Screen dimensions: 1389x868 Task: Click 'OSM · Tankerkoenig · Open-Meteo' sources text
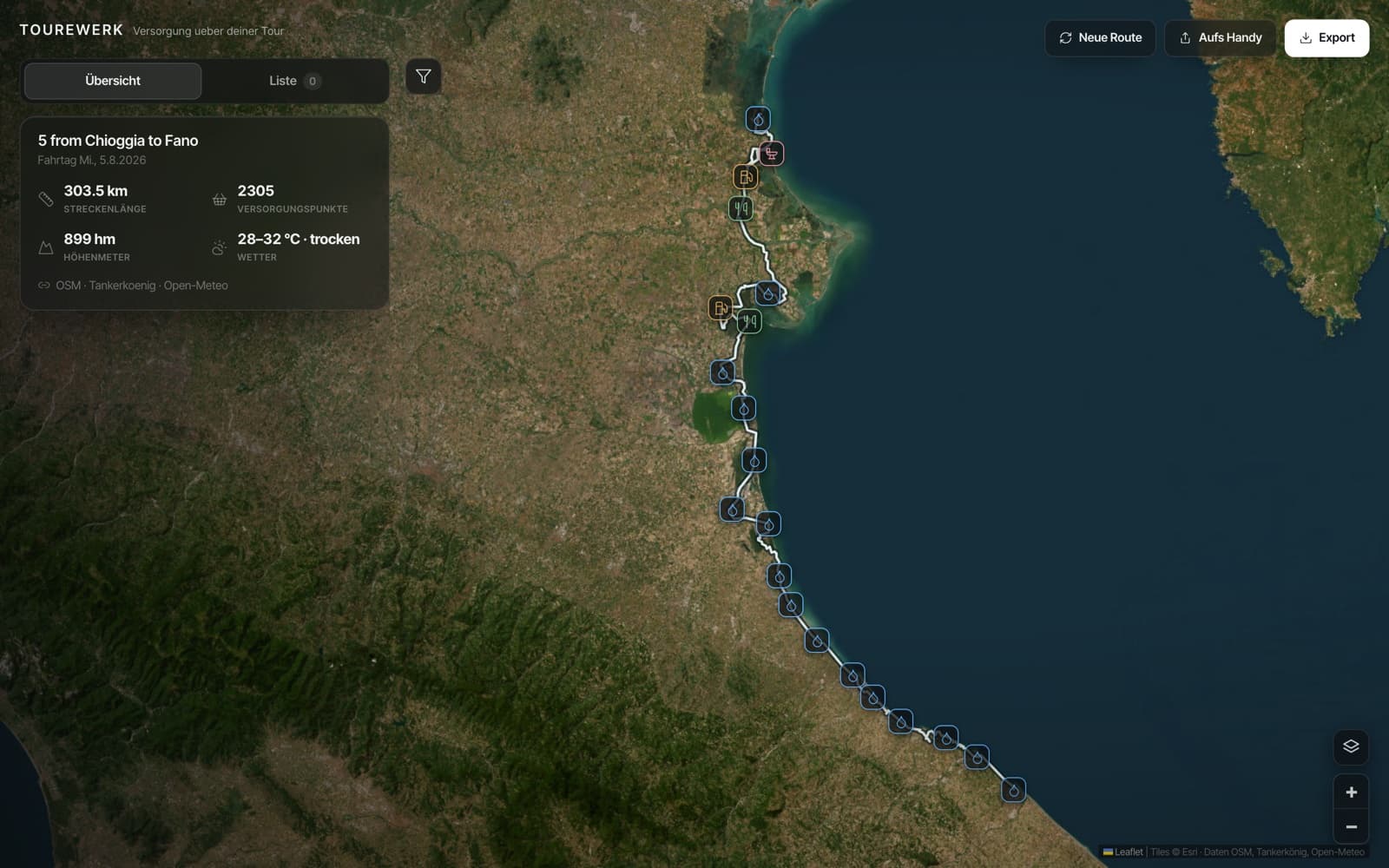pos(142,286)
